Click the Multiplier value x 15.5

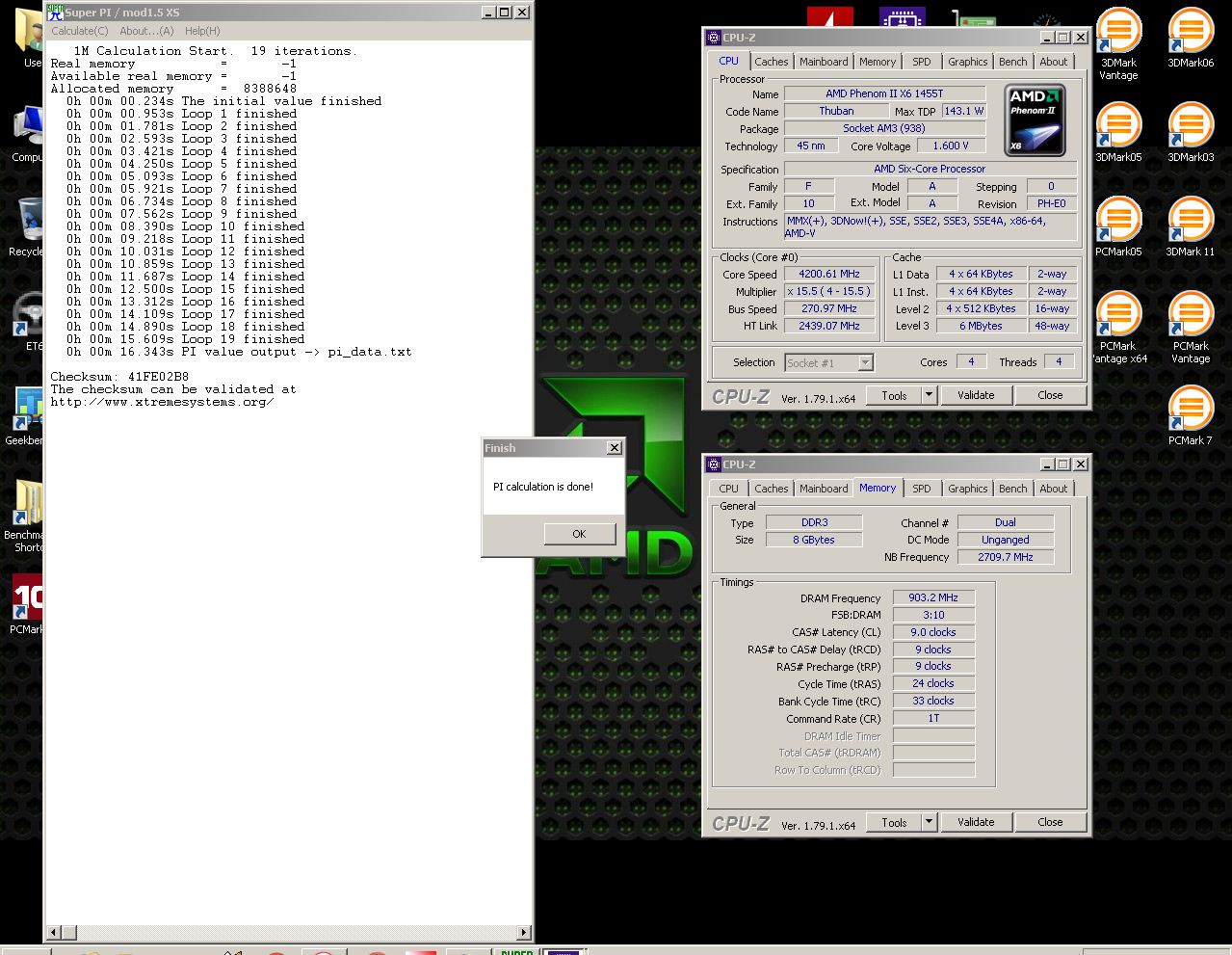click(x=828, y=291)
